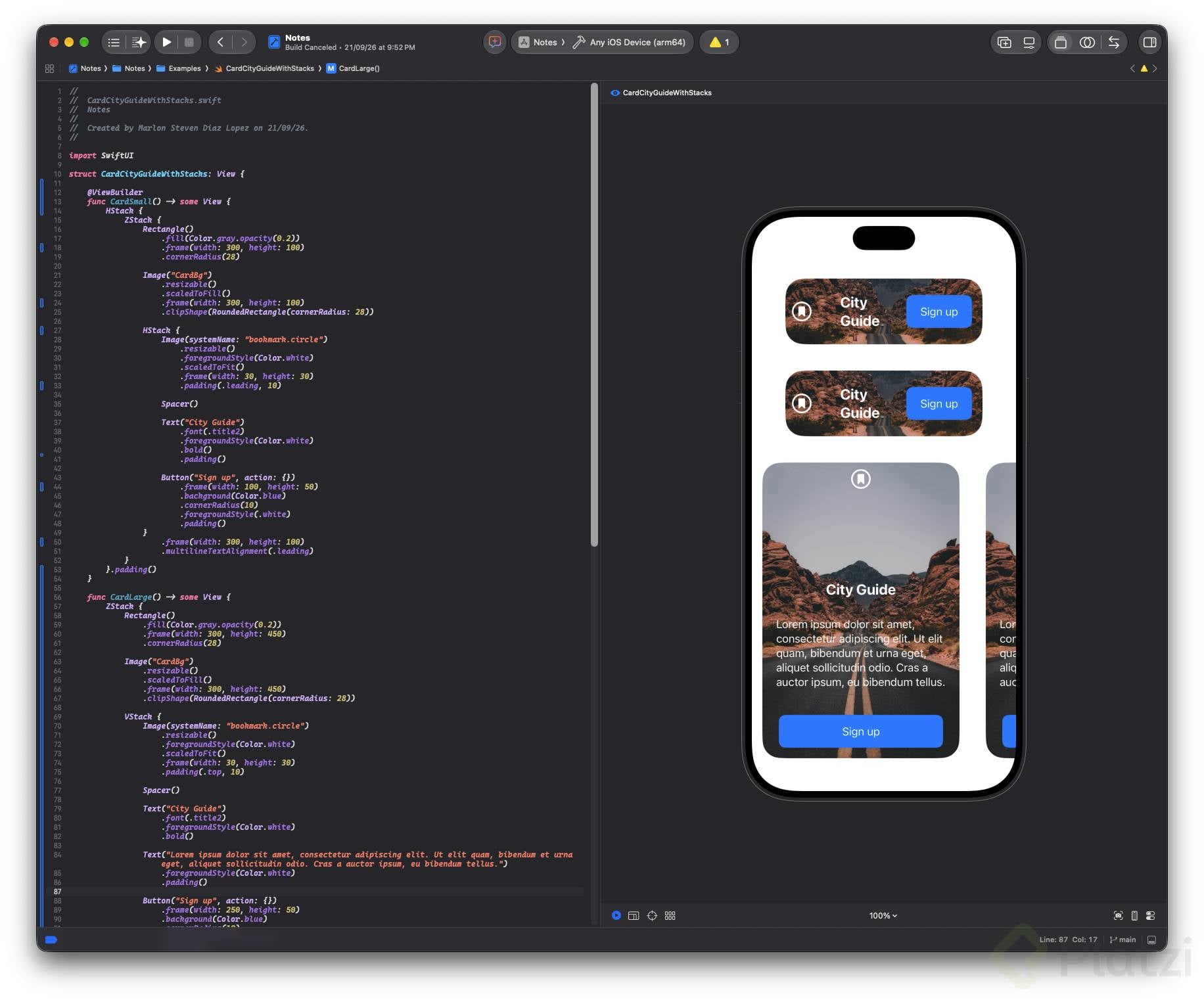
Task: Switch to live preview mode
Action: coord(616,915)
